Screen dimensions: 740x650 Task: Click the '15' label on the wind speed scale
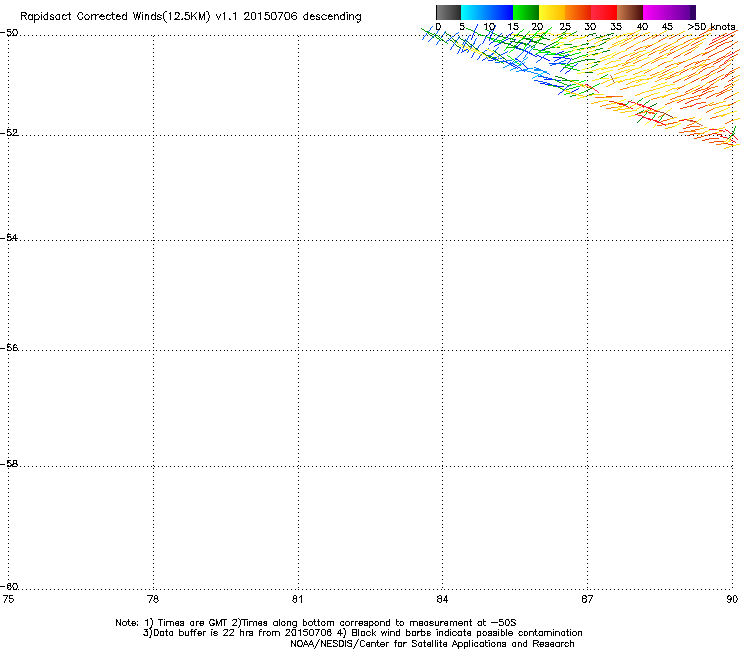coord(513,27)
